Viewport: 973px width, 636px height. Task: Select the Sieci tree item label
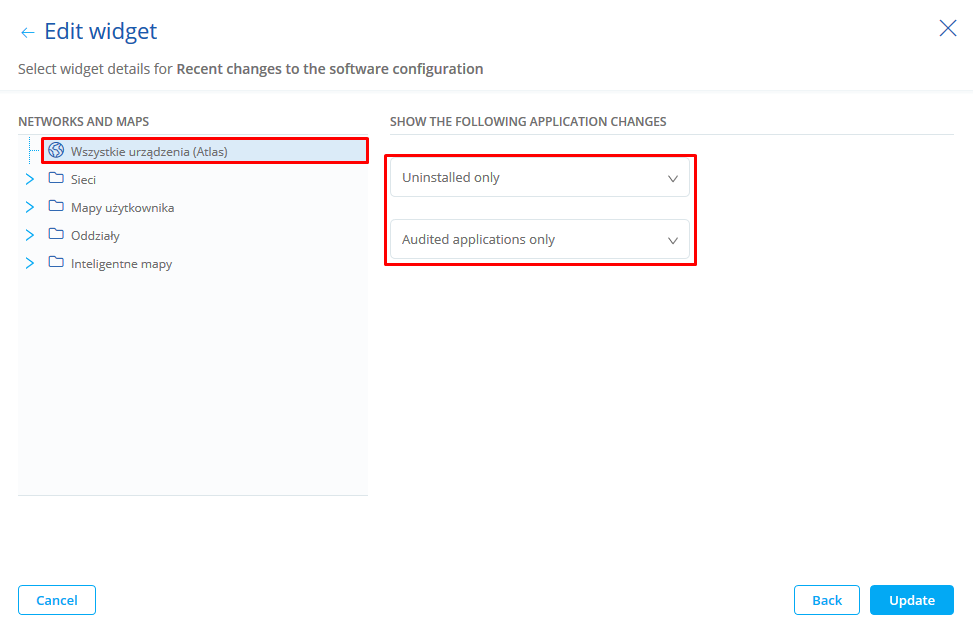tap(83, 180)
